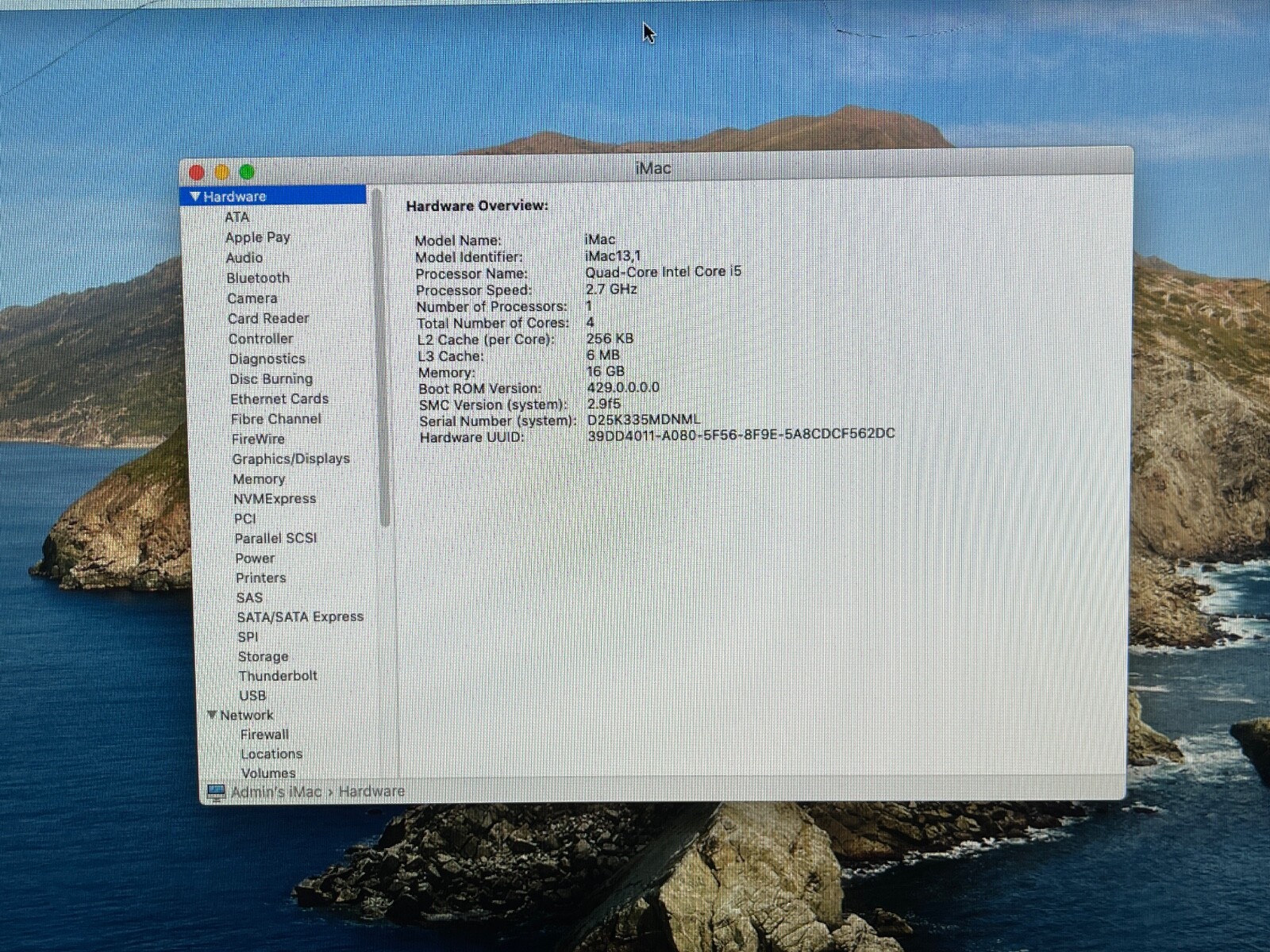The width and height of the screenshot is (1270, 952).
Task: Select Camera in the sidebar
Action: coord(252,298)
